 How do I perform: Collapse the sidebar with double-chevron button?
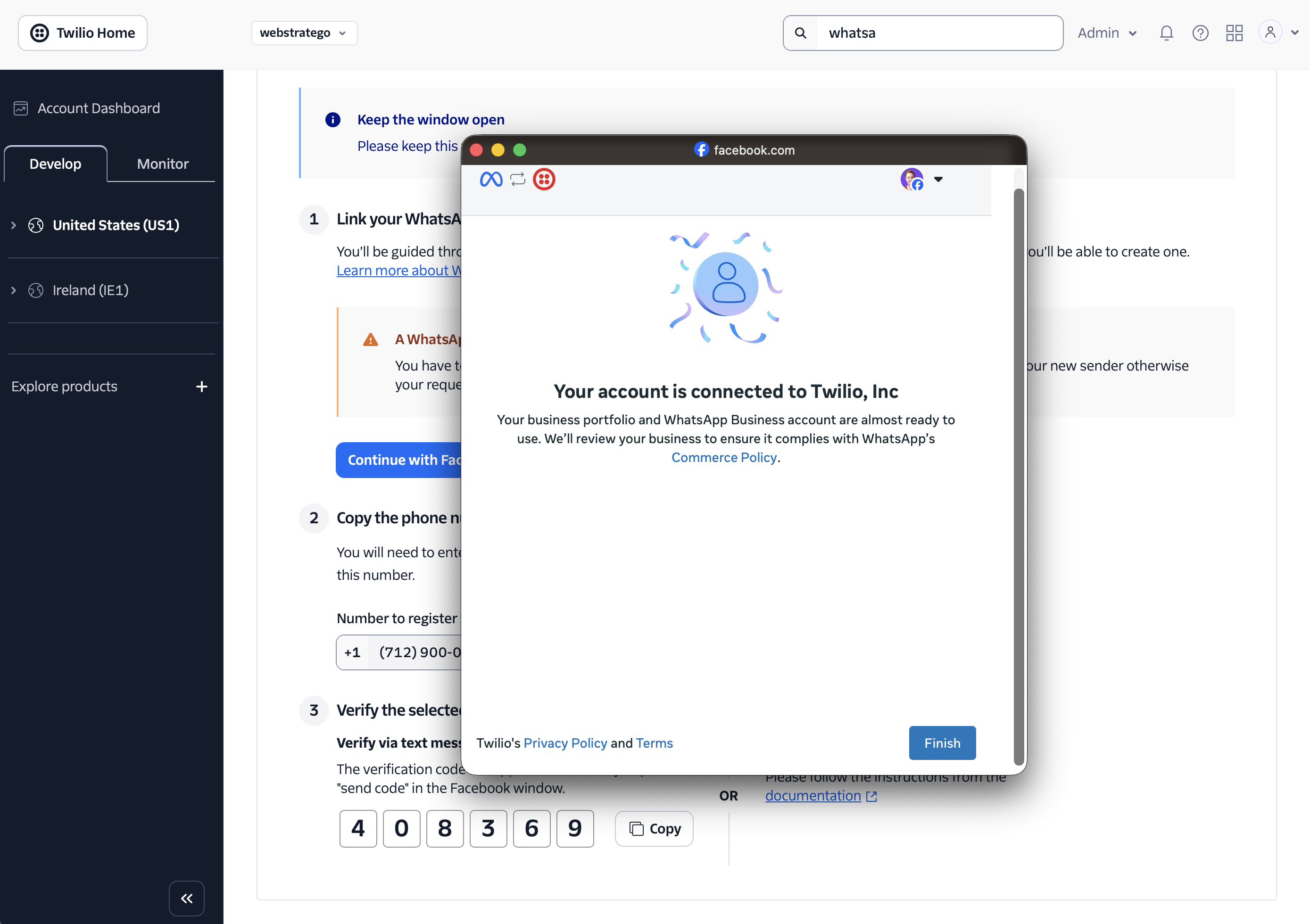click(187, 899)
